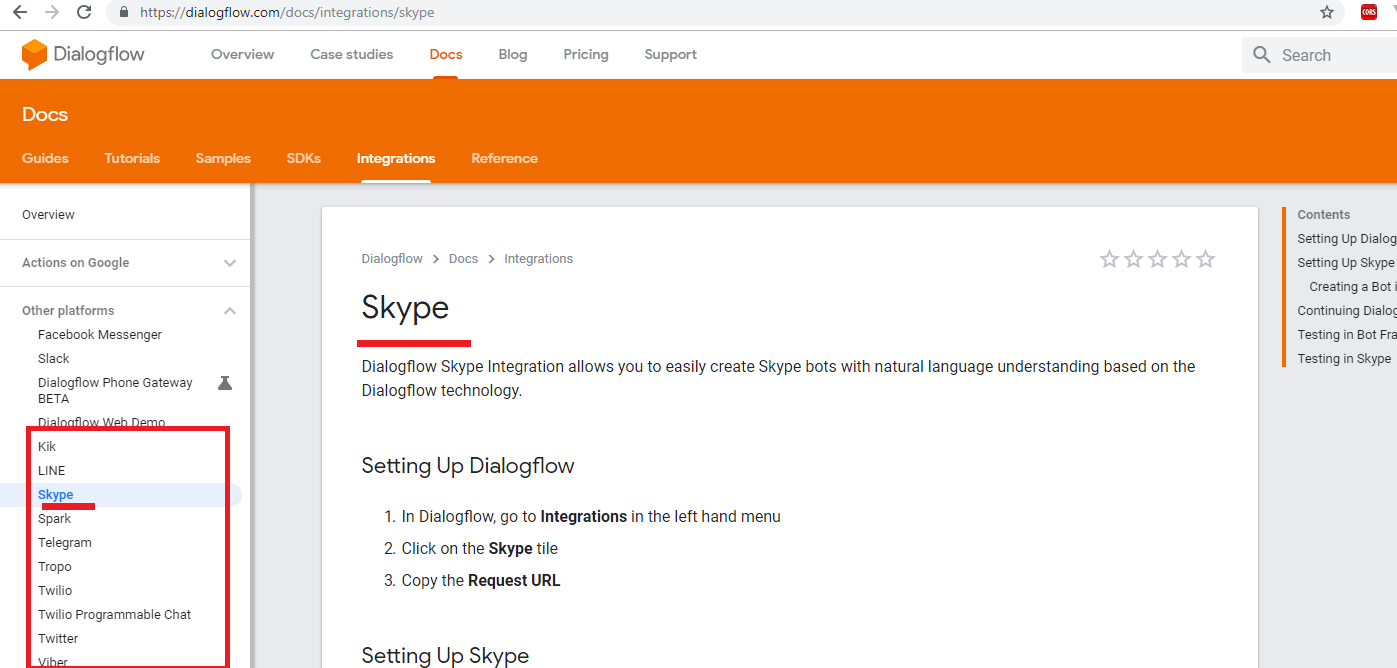1397x668 pixels.
Task: Expand the Actions on Google section
Action: pos(230,263)
